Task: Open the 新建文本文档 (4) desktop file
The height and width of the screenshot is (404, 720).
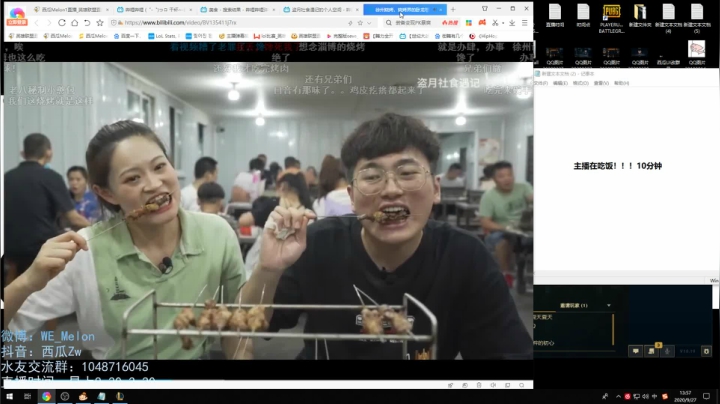Action: coord(668,18)
